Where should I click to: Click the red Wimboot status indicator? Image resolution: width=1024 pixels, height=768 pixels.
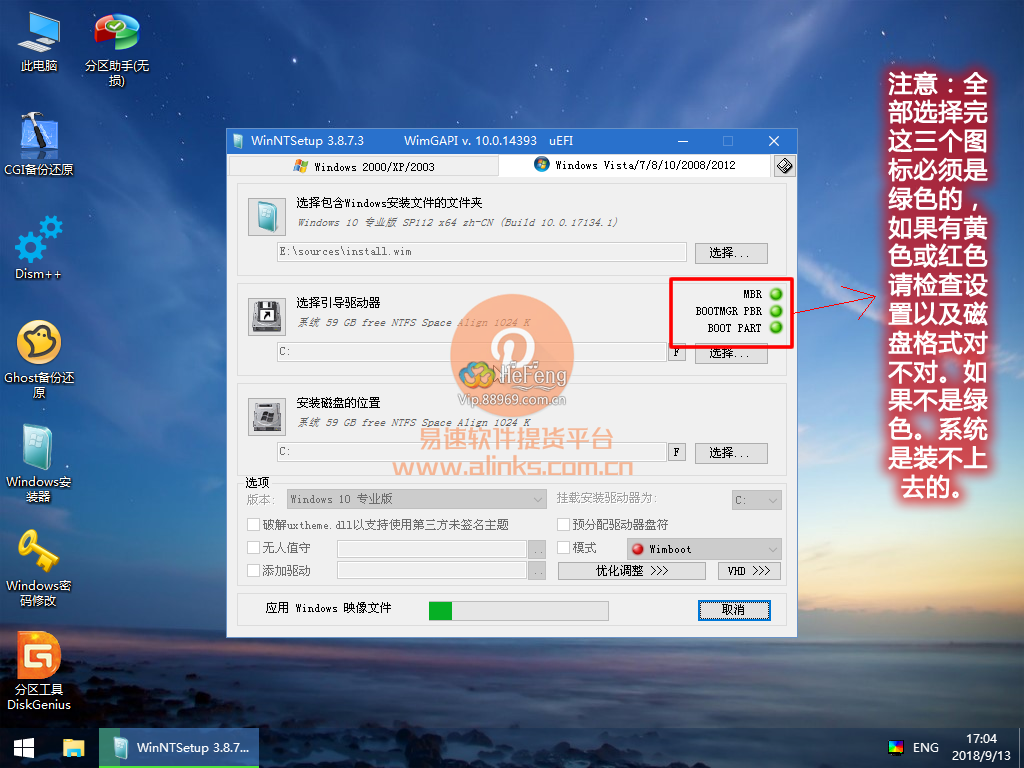[x=638, y=549]
